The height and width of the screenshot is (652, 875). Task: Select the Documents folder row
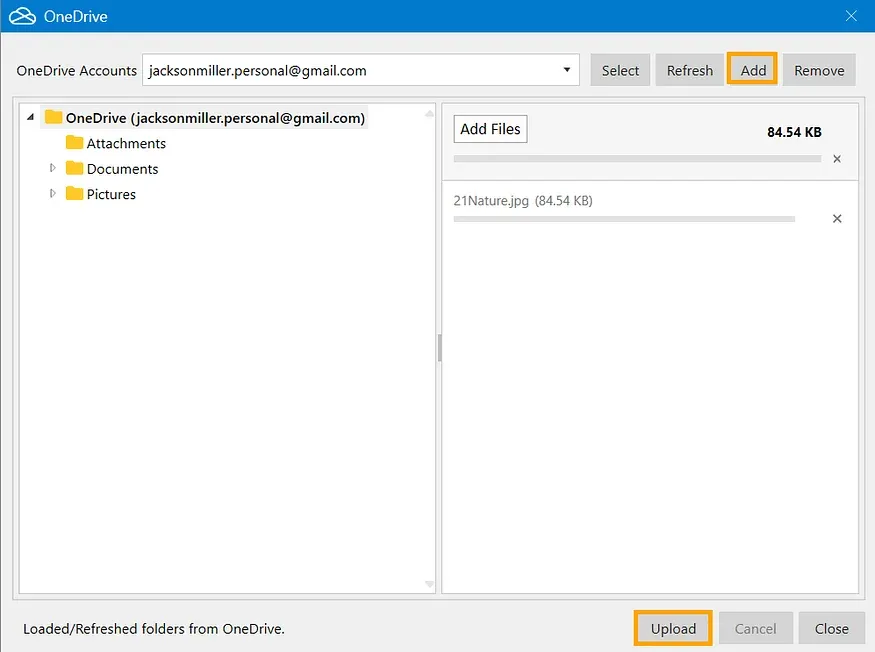112,169
